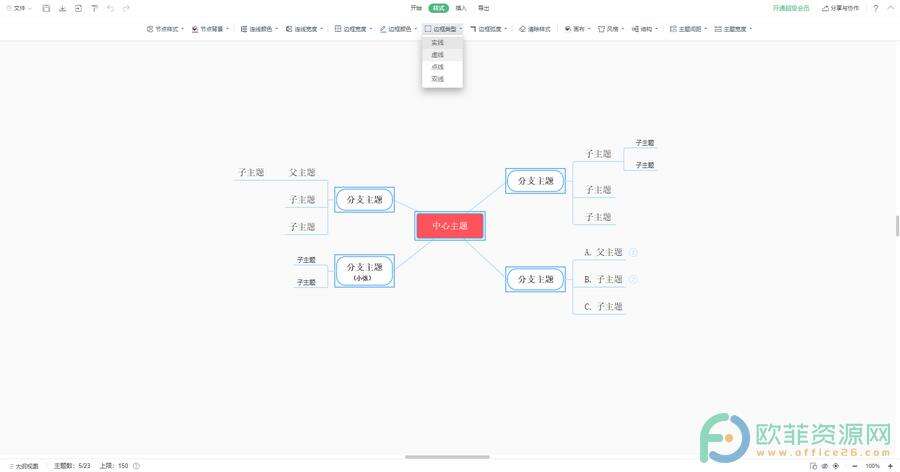Open the 边框弧度 dropdown
This screenshot has height=472, width=900.
488,29
